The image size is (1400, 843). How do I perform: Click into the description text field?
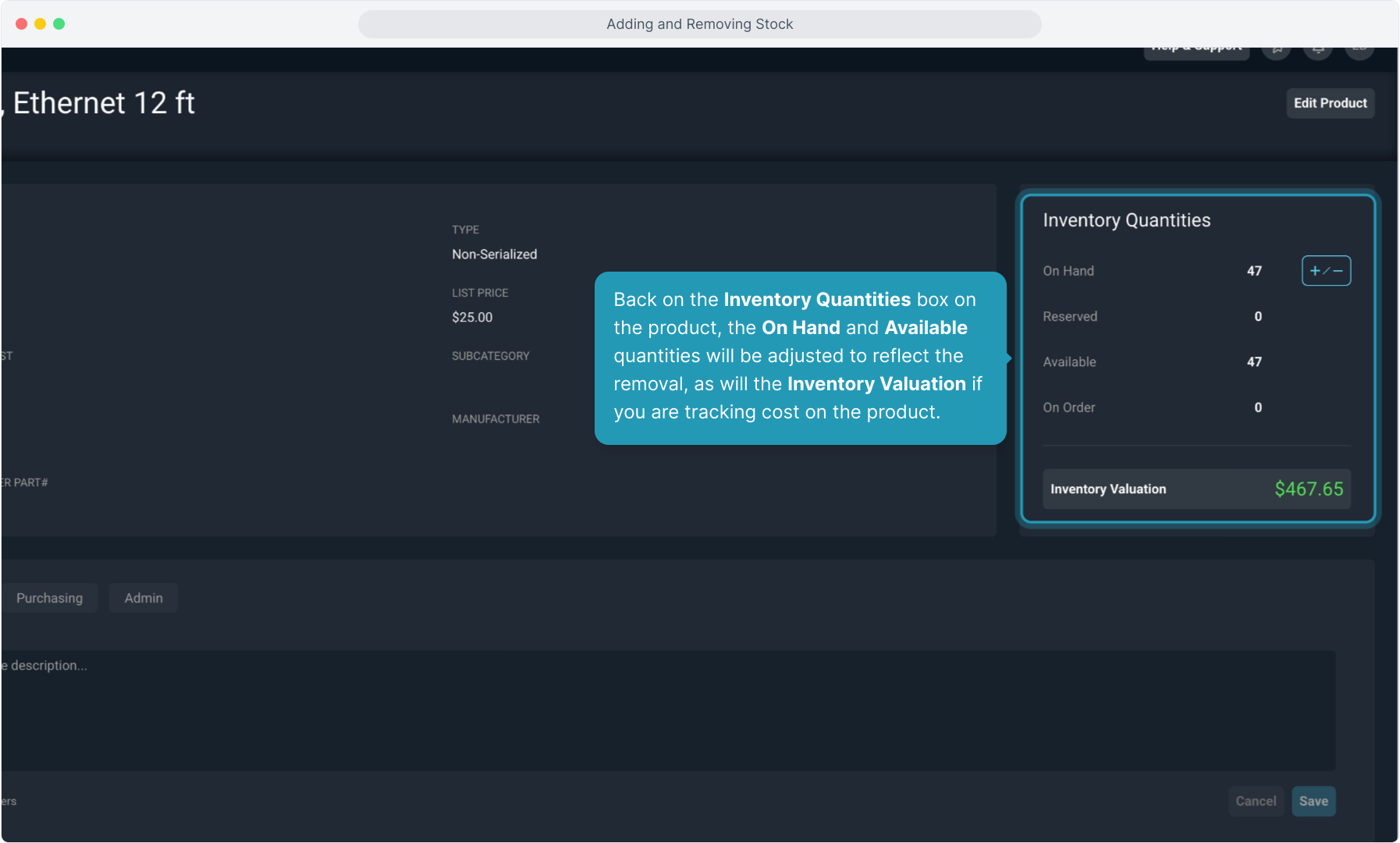coord(663,710)
